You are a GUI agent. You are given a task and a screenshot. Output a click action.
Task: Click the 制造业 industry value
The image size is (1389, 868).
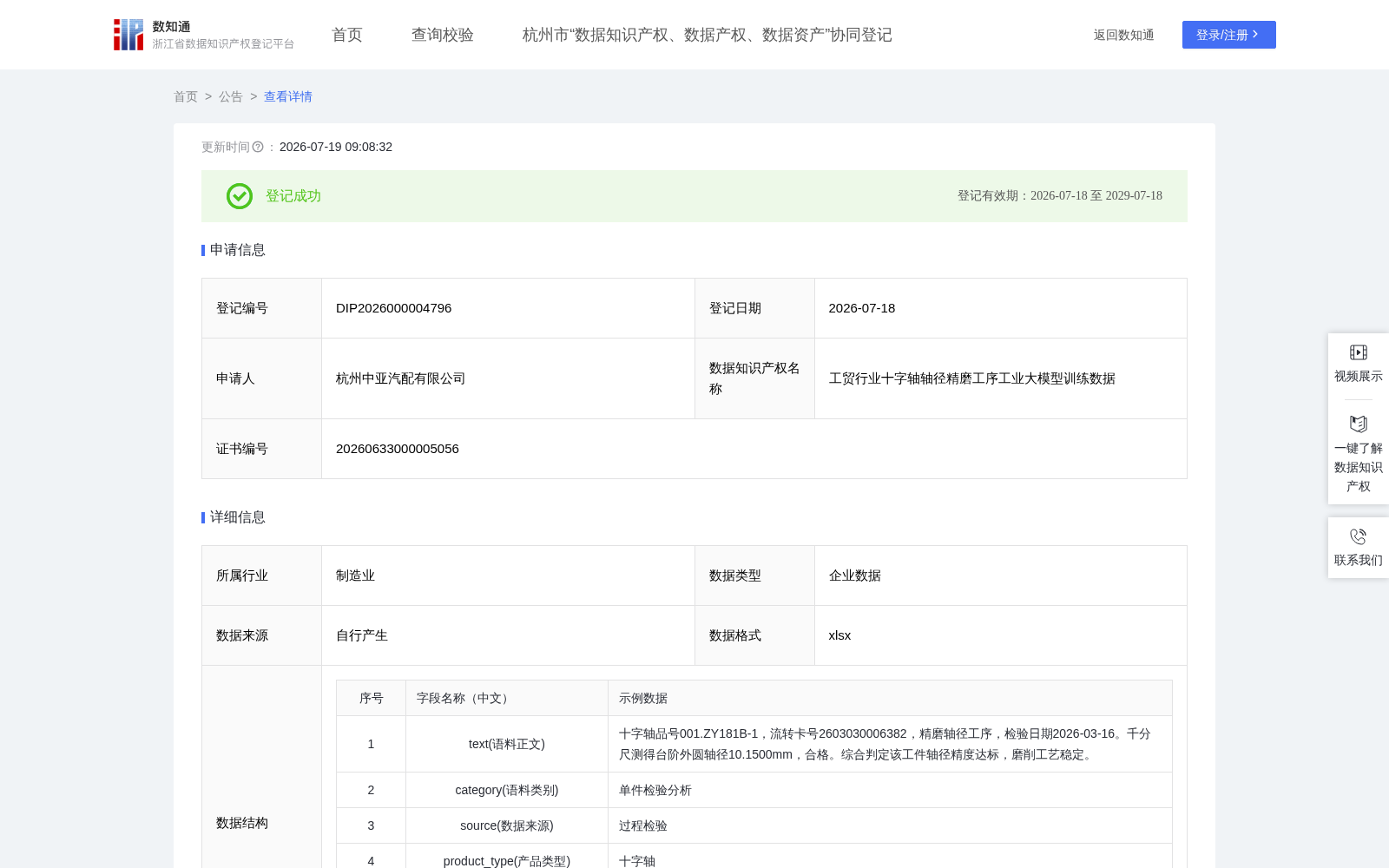[356, 575]
